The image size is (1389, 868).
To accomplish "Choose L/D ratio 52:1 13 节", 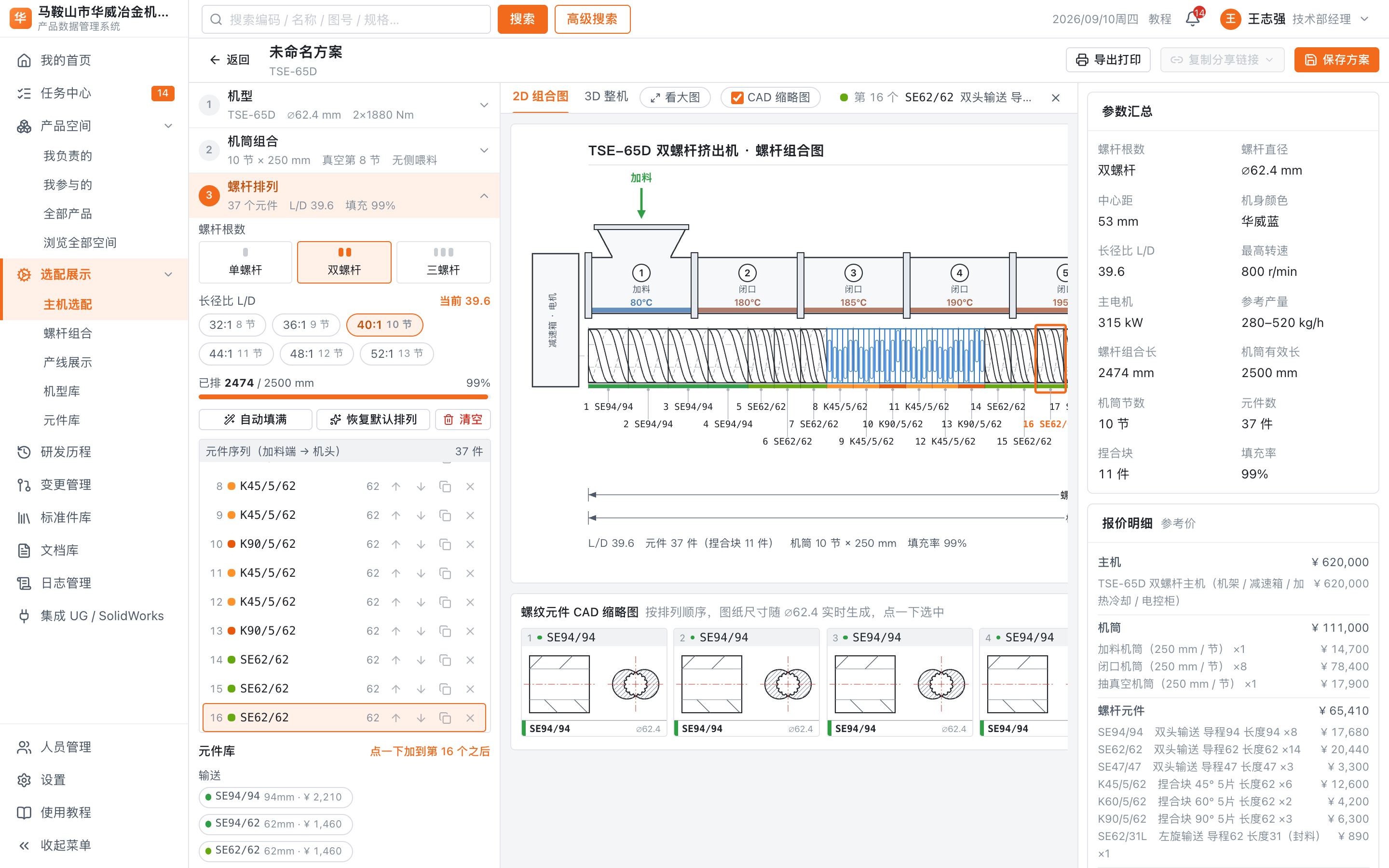I will (396, 353).
